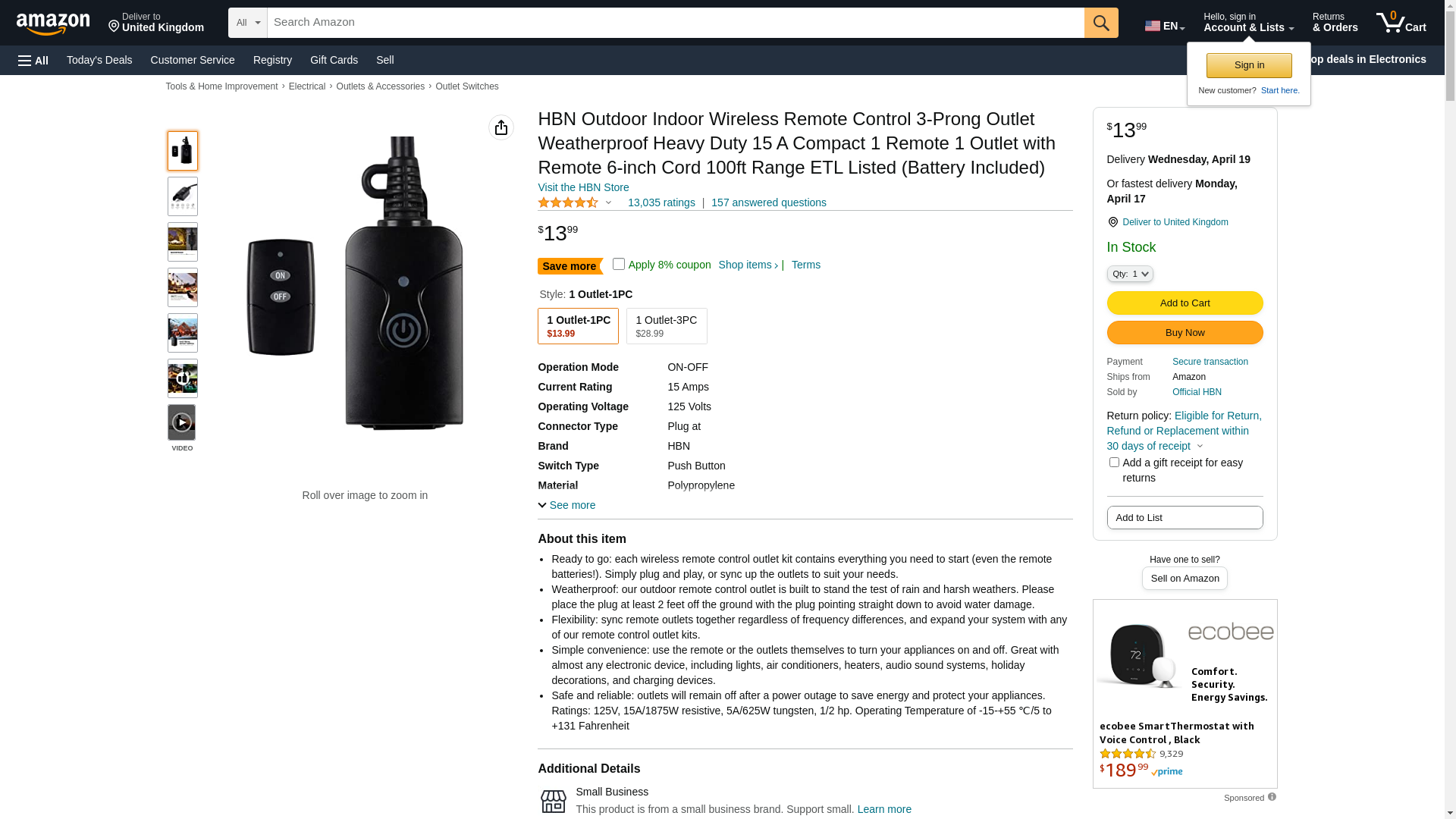Click the Deliver to United Kingdom location icon
Screen dimensions: 1456x819
pos(115,27)
